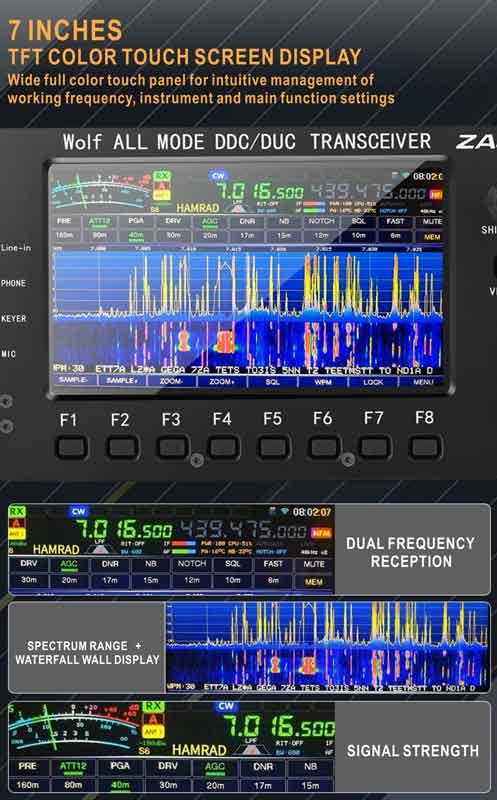Viewport: 497px width, 800px height.
Task: Toggle MUTE on the main transceiver display
Action: pyautogui.click(x=432, y=222)
